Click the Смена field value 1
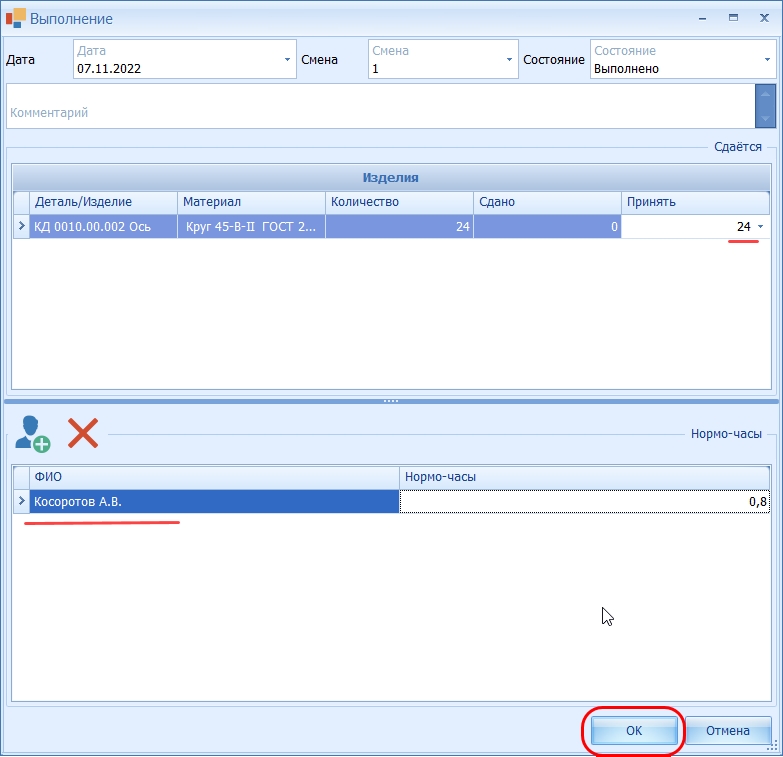783x757 pixels. click(x=375, y=69)
